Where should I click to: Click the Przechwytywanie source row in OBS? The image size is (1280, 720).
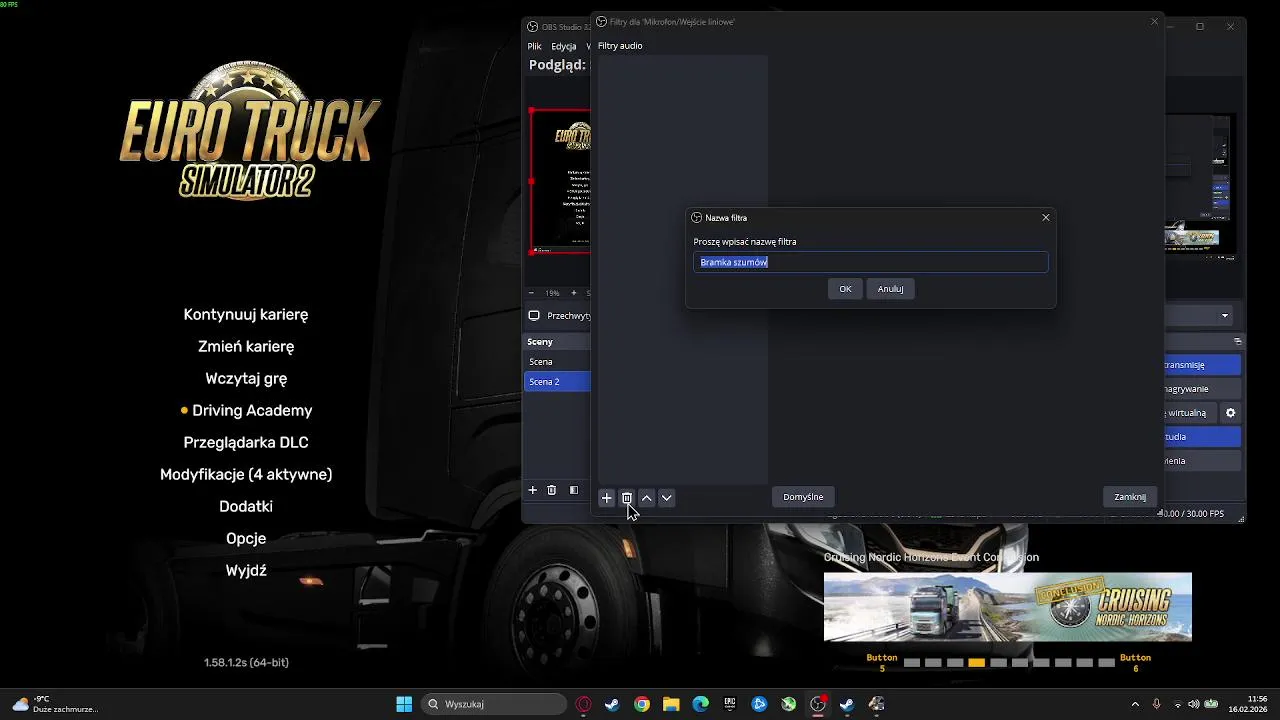tap(559, 316)
